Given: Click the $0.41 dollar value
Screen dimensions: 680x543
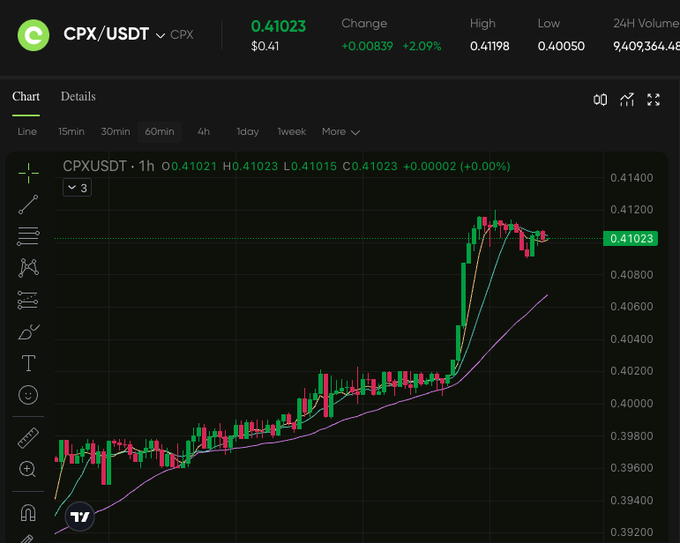Looking at the screenshot, I should [265, 46].
